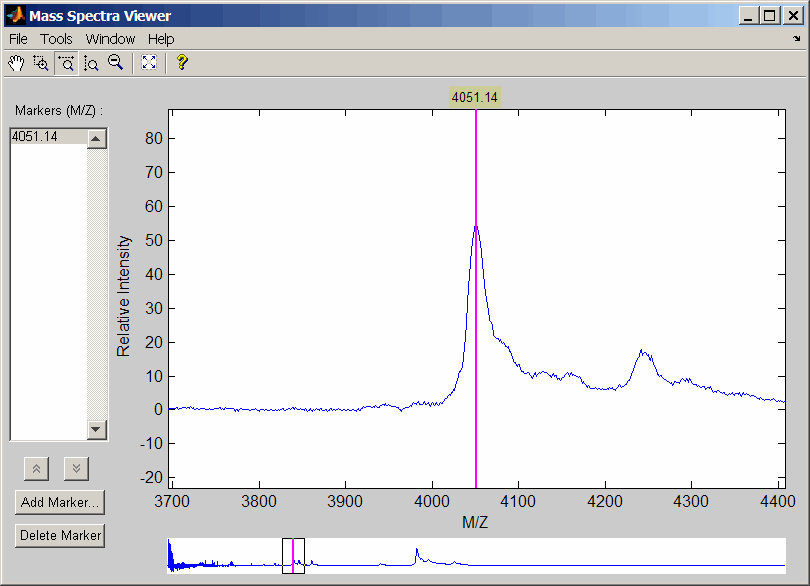Jump to next marker with down chevrons button
Image resolution: width=810 pixels, height=586 pixels.
[x=76, y=469]
